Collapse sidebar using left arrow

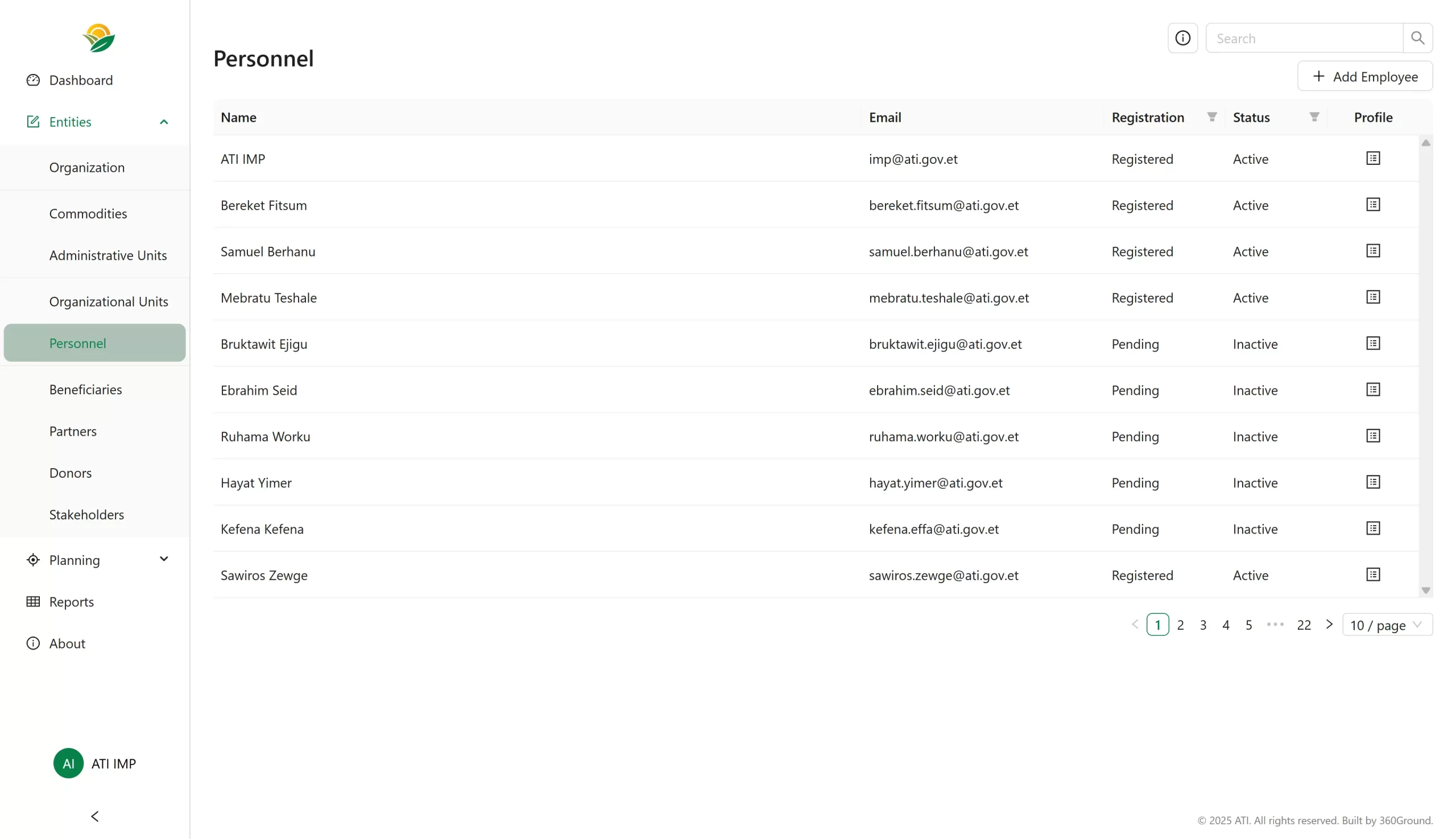(95, 816)
